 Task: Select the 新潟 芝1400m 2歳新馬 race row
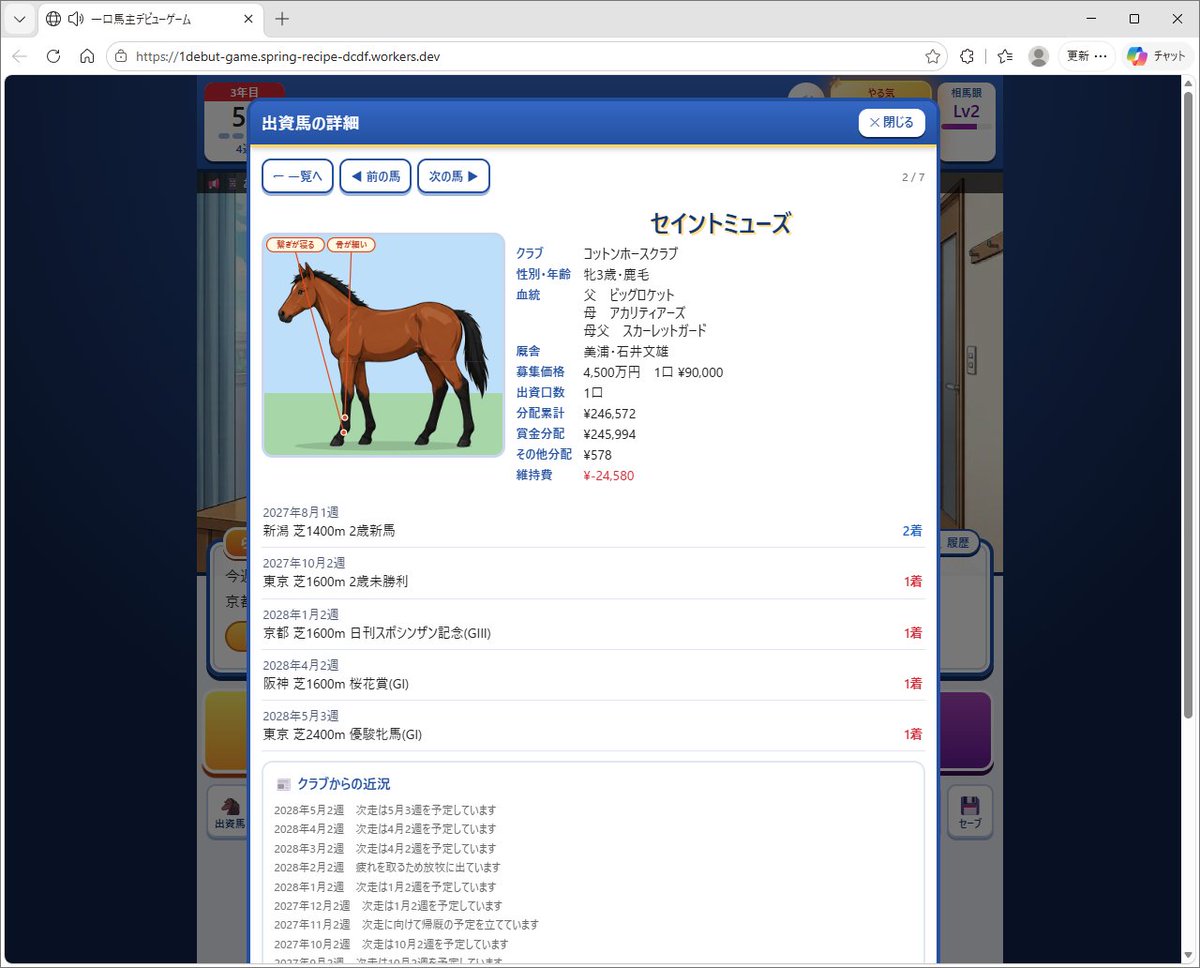593,522
